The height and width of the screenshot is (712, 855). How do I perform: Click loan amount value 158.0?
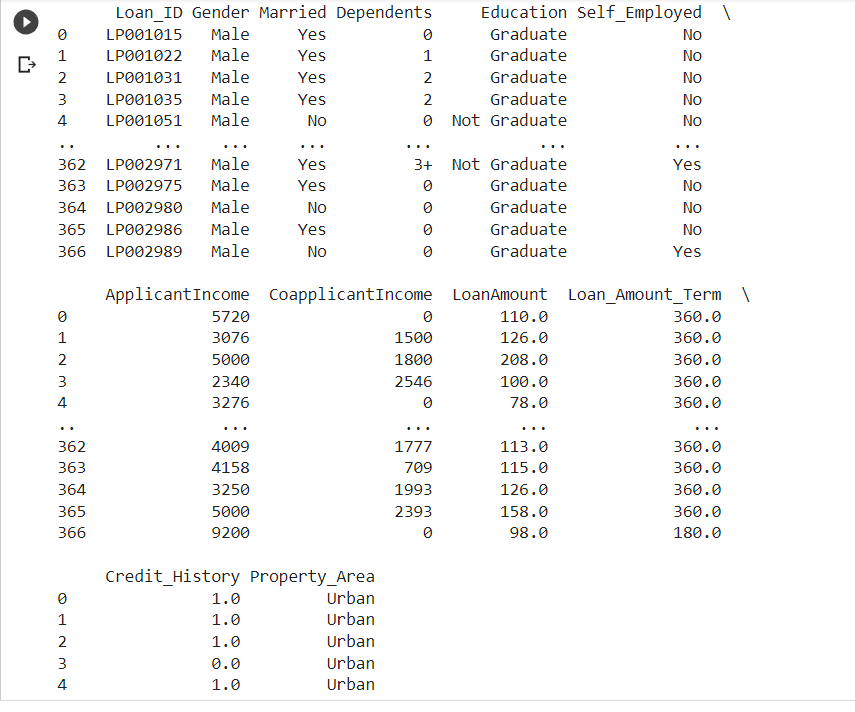click(524, 512)
